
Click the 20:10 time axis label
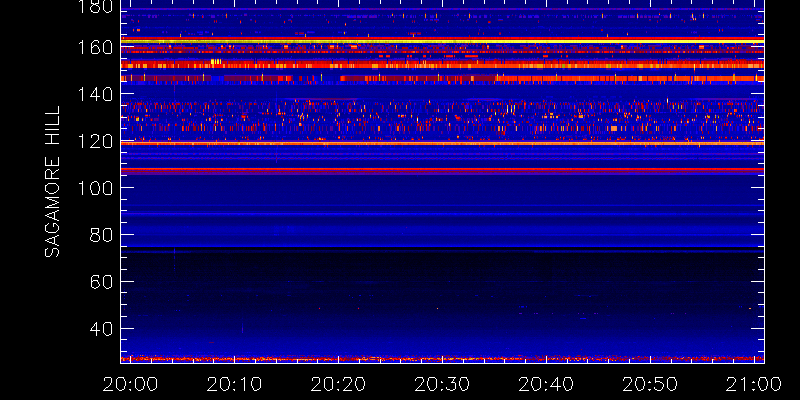(234, 385)
